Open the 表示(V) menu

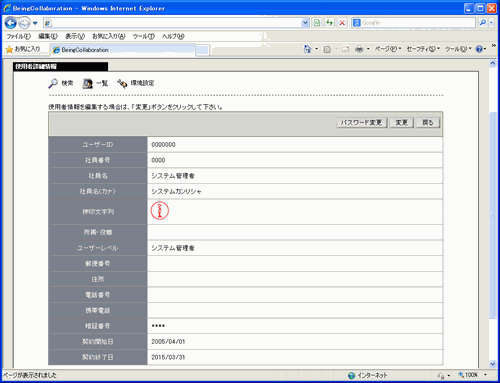75,36
